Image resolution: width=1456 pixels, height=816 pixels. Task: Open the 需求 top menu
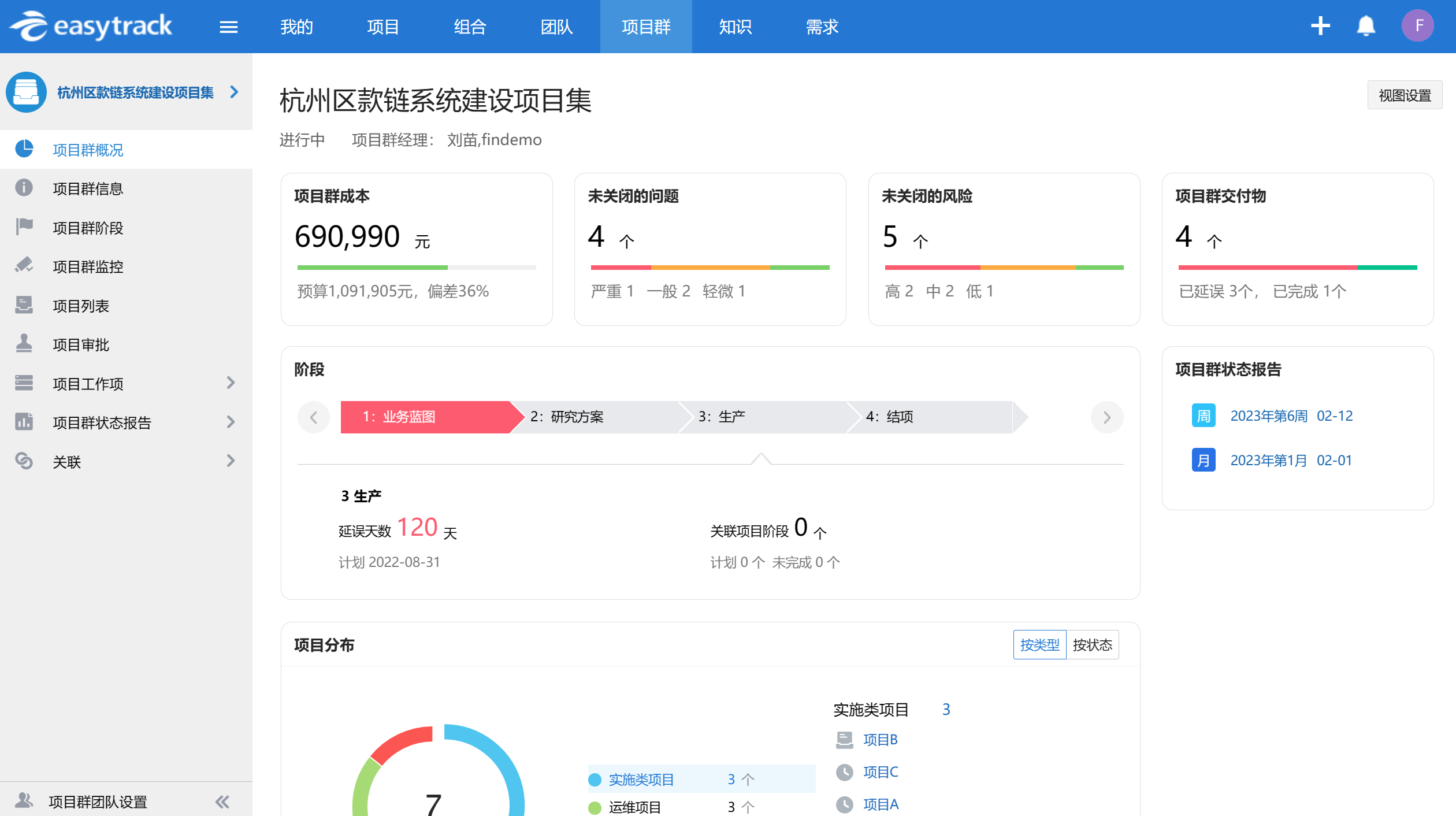coord(822,27)
